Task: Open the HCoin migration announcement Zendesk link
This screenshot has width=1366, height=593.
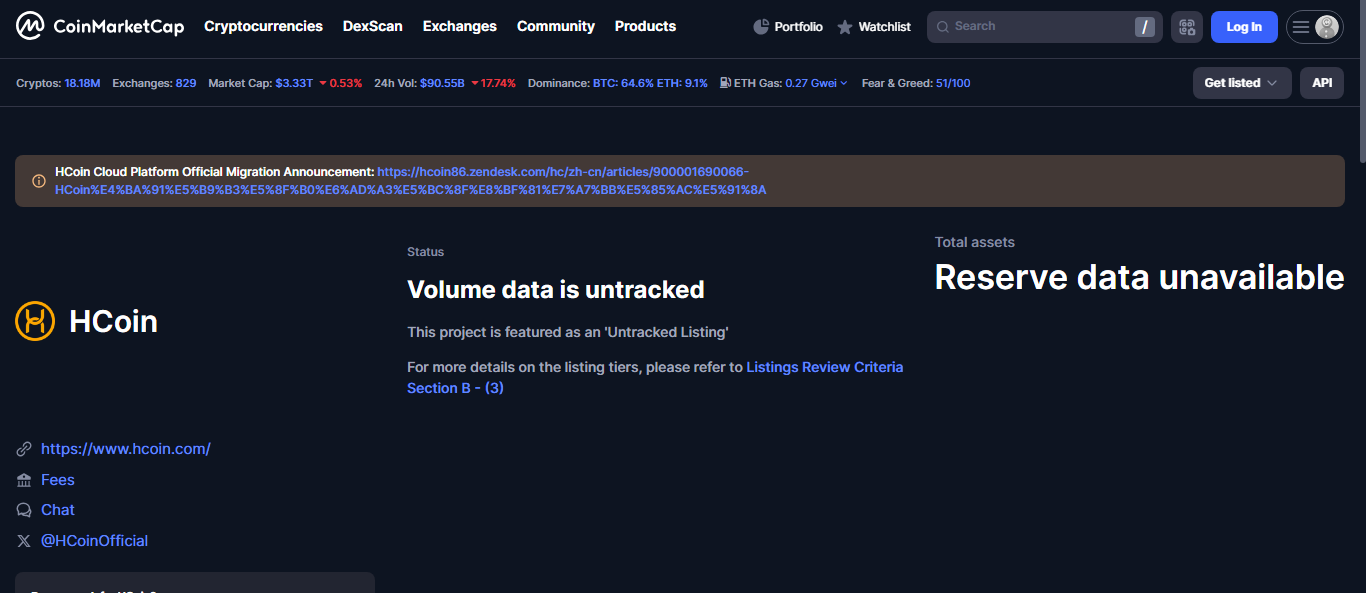Action: [410, 181]
